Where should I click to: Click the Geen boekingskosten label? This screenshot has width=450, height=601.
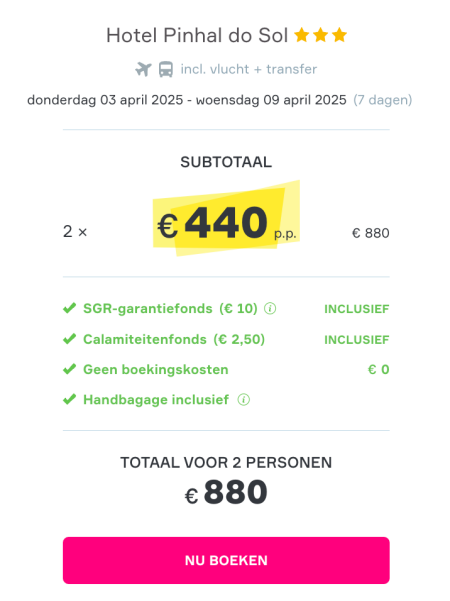point(156,369)
